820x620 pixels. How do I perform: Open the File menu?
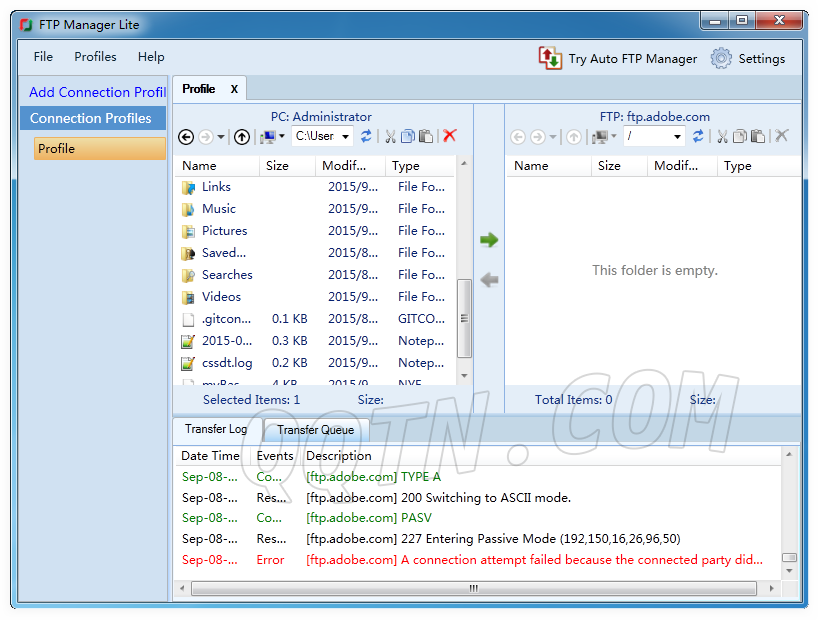[43, 57]
